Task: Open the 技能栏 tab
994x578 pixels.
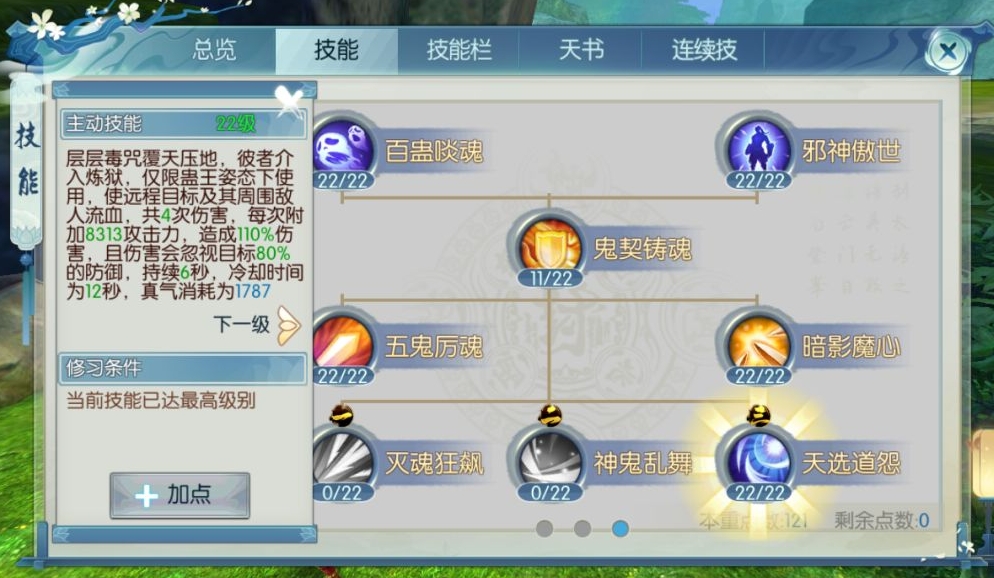Action: 459,50
